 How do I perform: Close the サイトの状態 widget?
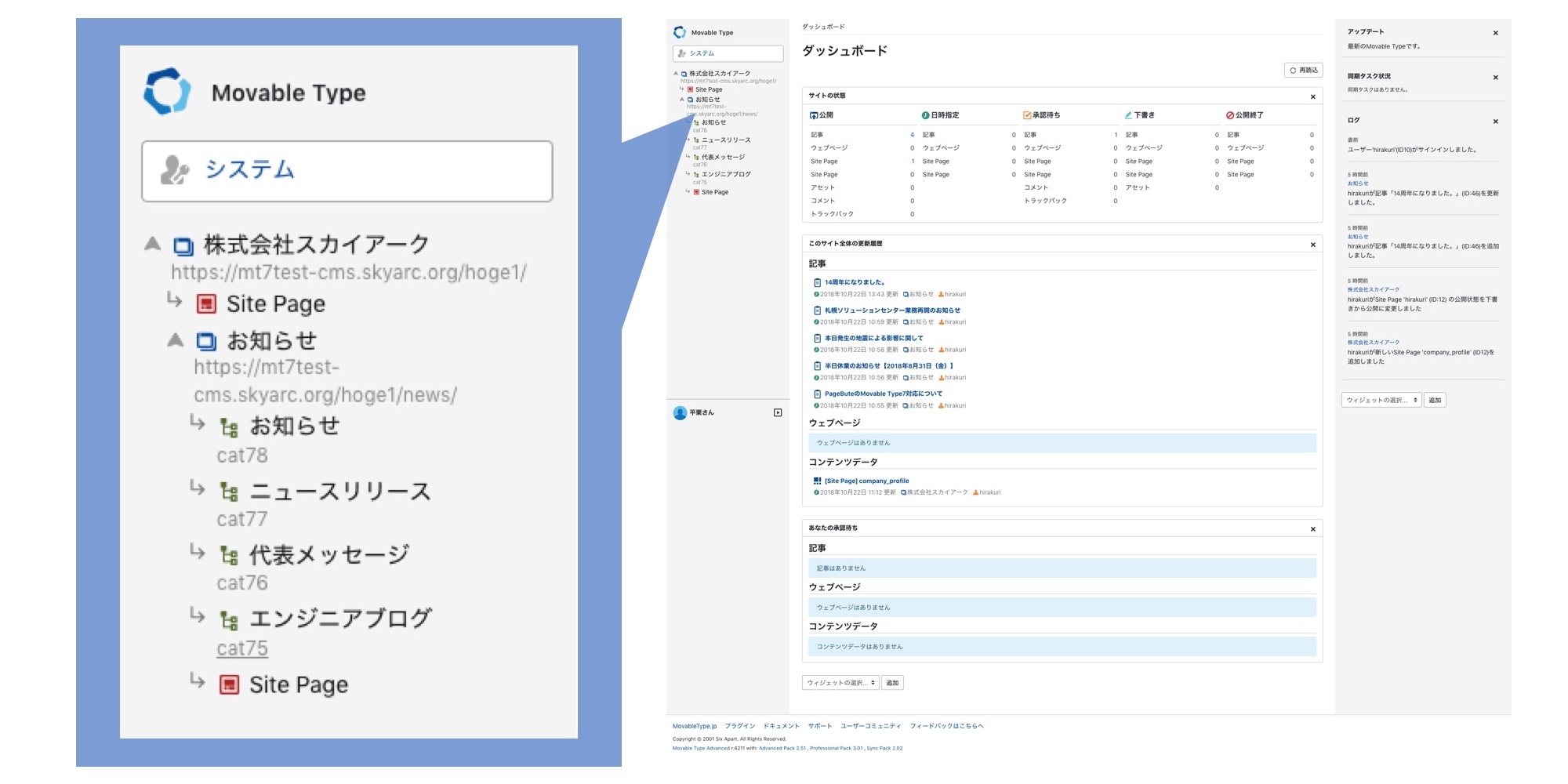[x=1313, y=97]
